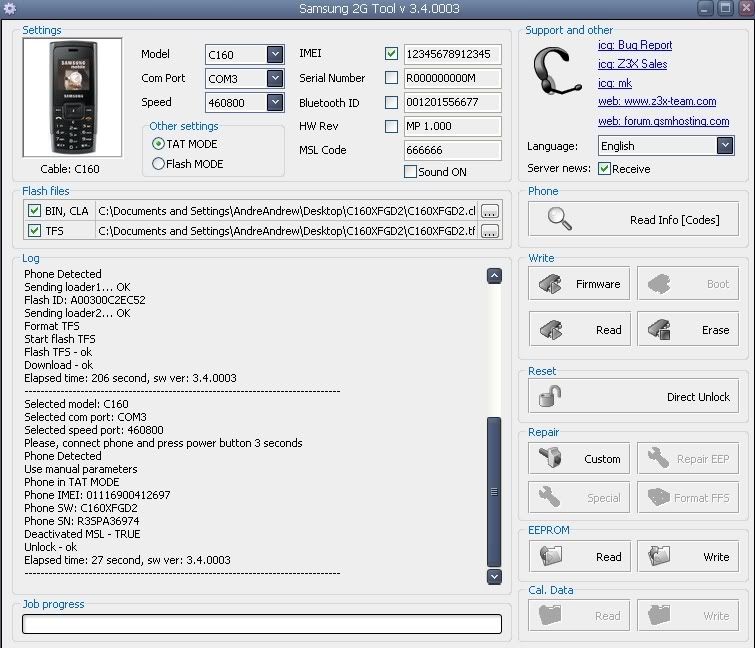Enable the HW Rev checkbox
Screen dimensions: 755x648
(x=391, y=126)
